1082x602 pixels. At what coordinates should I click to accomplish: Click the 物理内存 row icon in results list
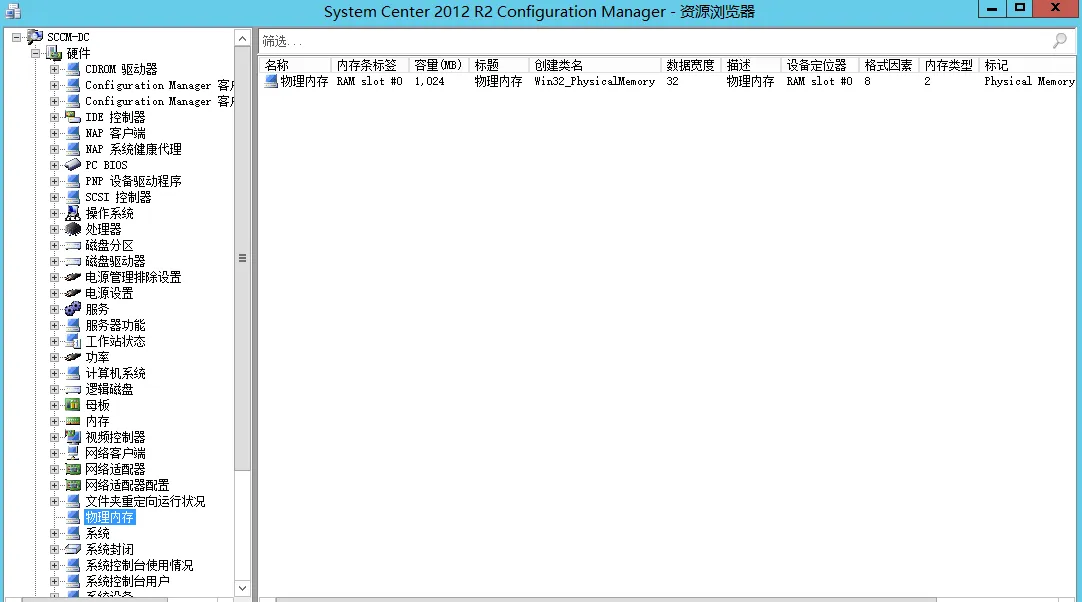[271, 81]
